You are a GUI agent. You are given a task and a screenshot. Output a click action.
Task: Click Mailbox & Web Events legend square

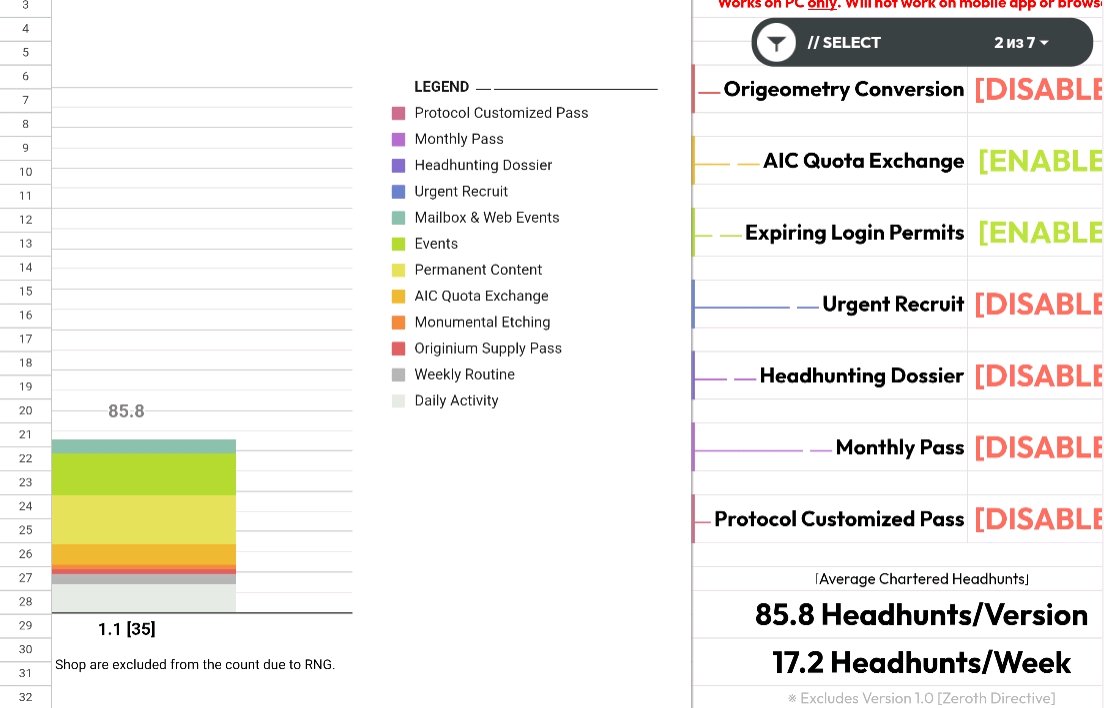398,218
